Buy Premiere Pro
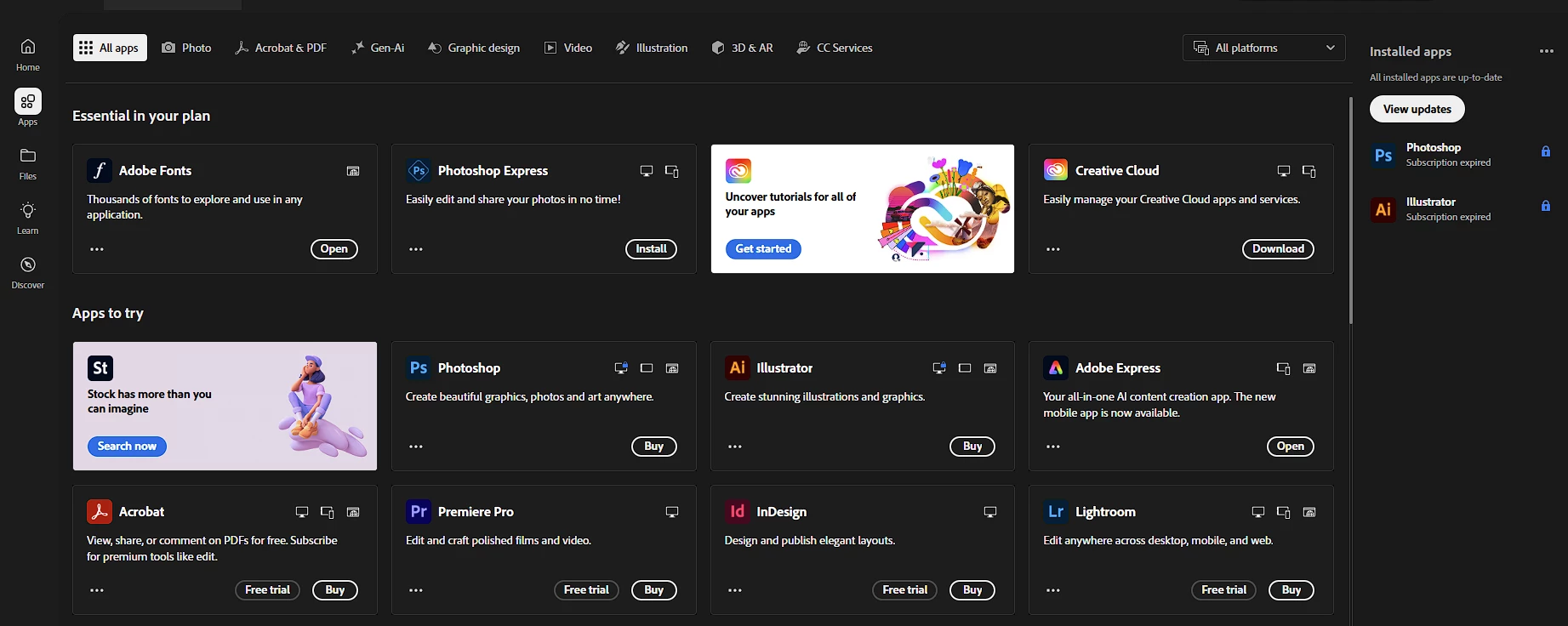This screenshot has height=626, width=1568. point(653,590)
